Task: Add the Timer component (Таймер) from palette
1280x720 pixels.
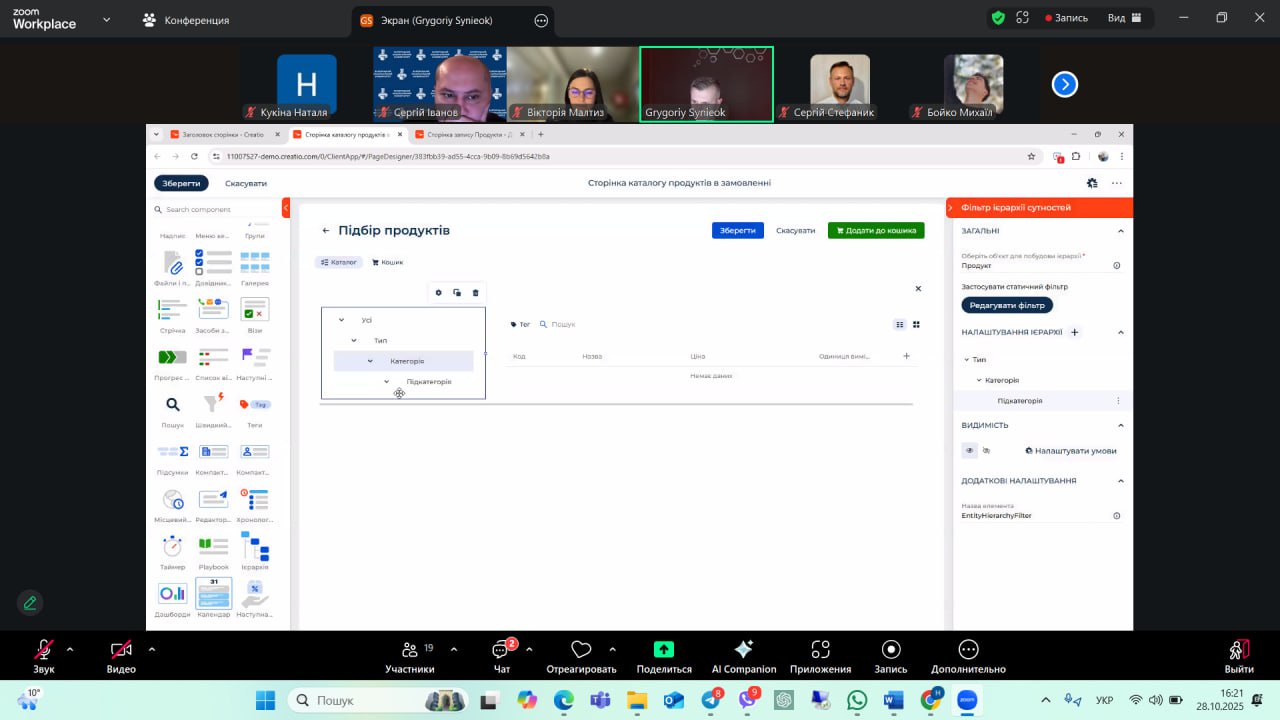Action: 172,546
